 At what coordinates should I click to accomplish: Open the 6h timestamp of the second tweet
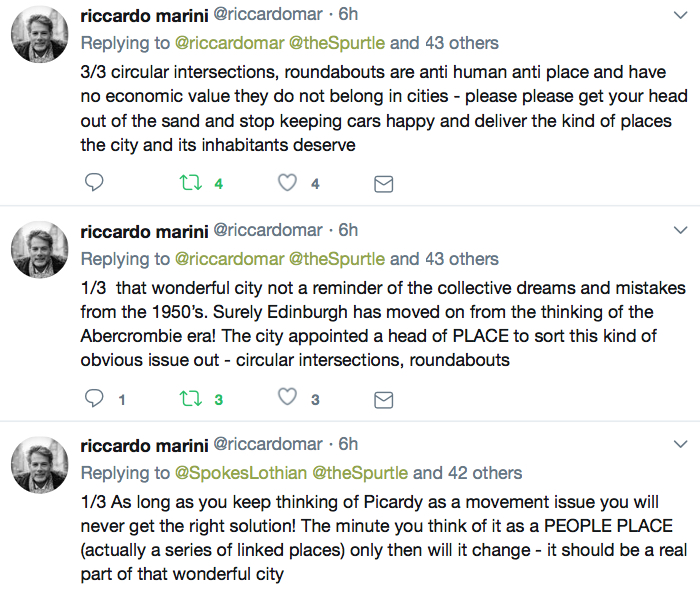[x=348, y=230]
